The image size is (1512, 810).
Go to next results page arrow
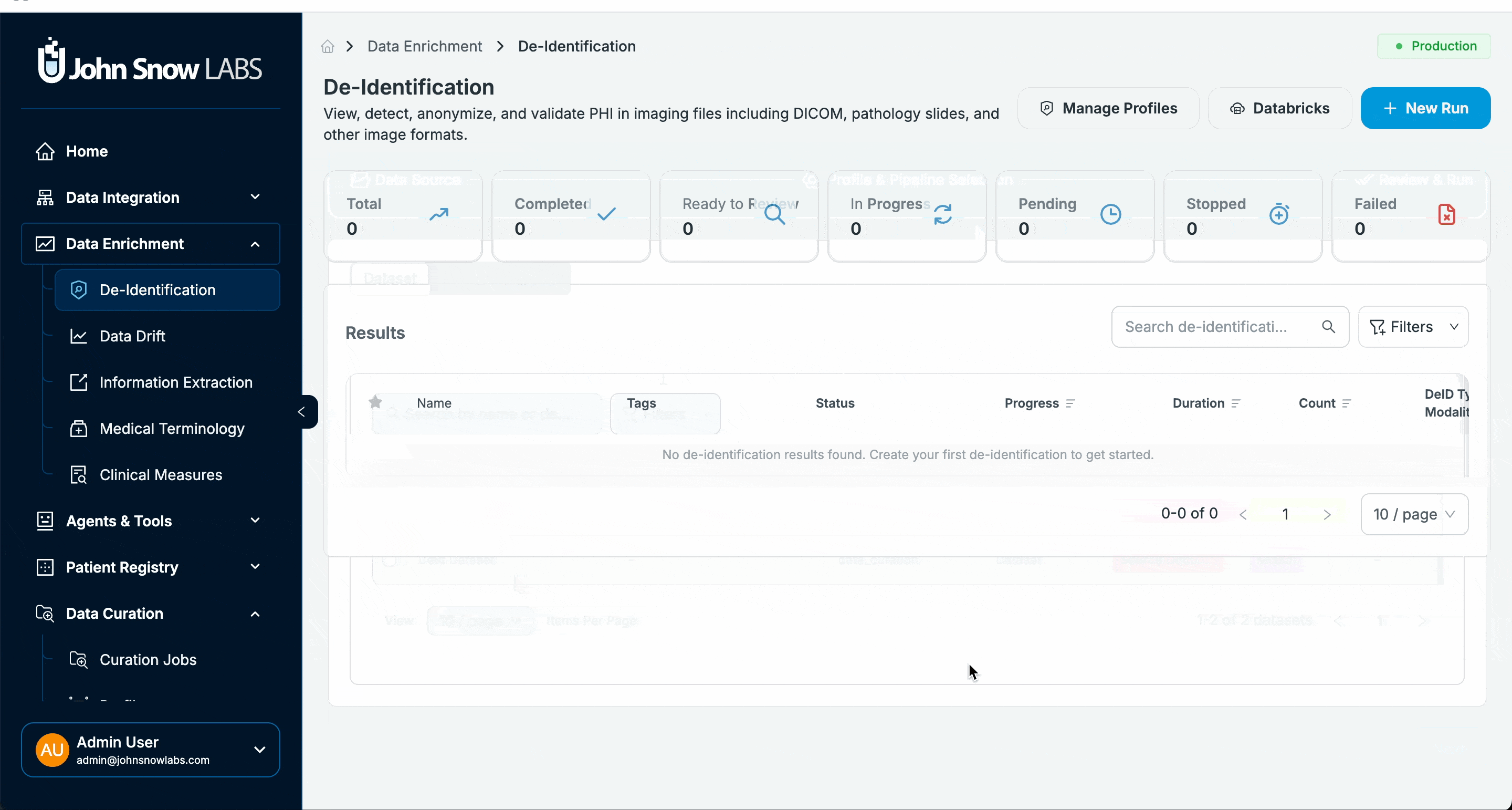(1327, 515)
